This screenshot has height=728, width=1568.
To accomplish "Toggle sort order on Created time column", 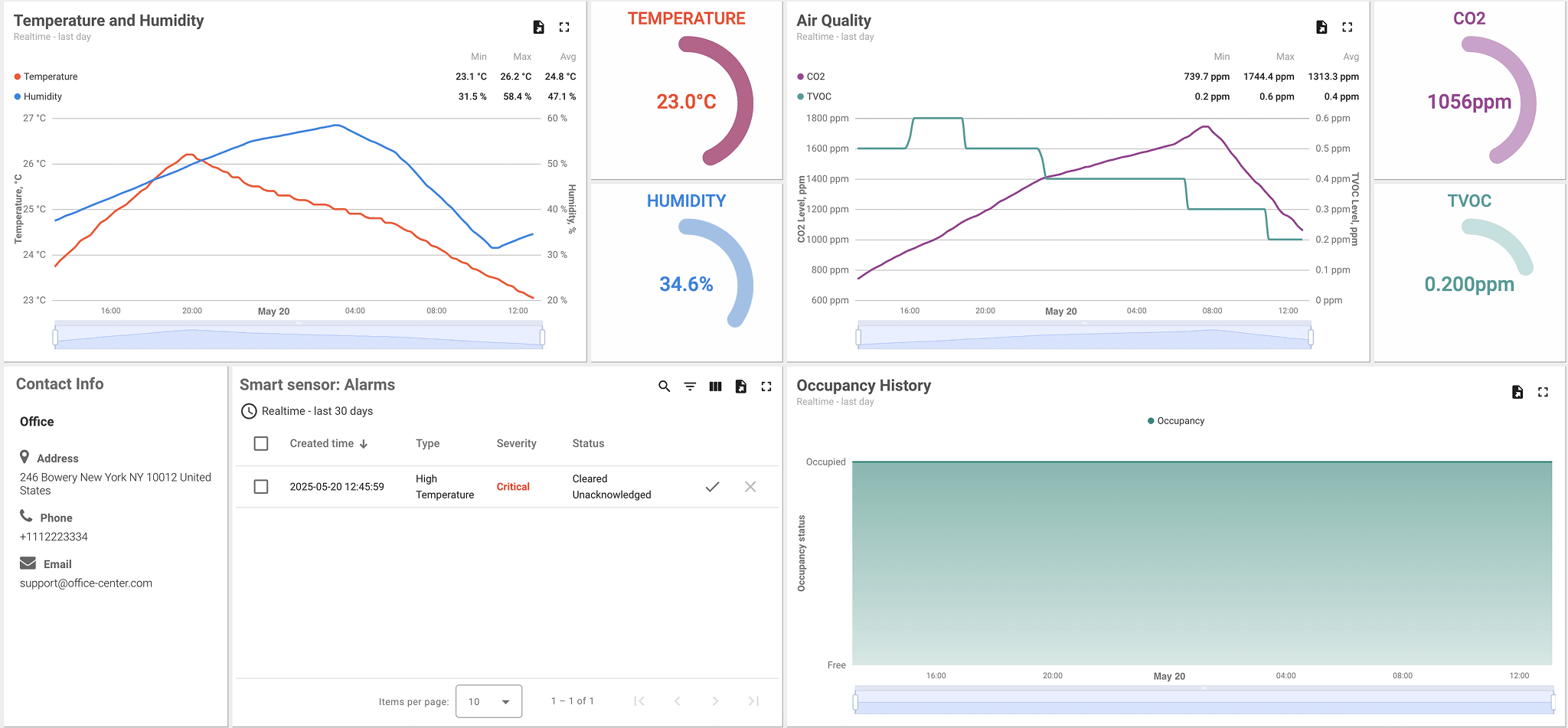I will point(327,443).
